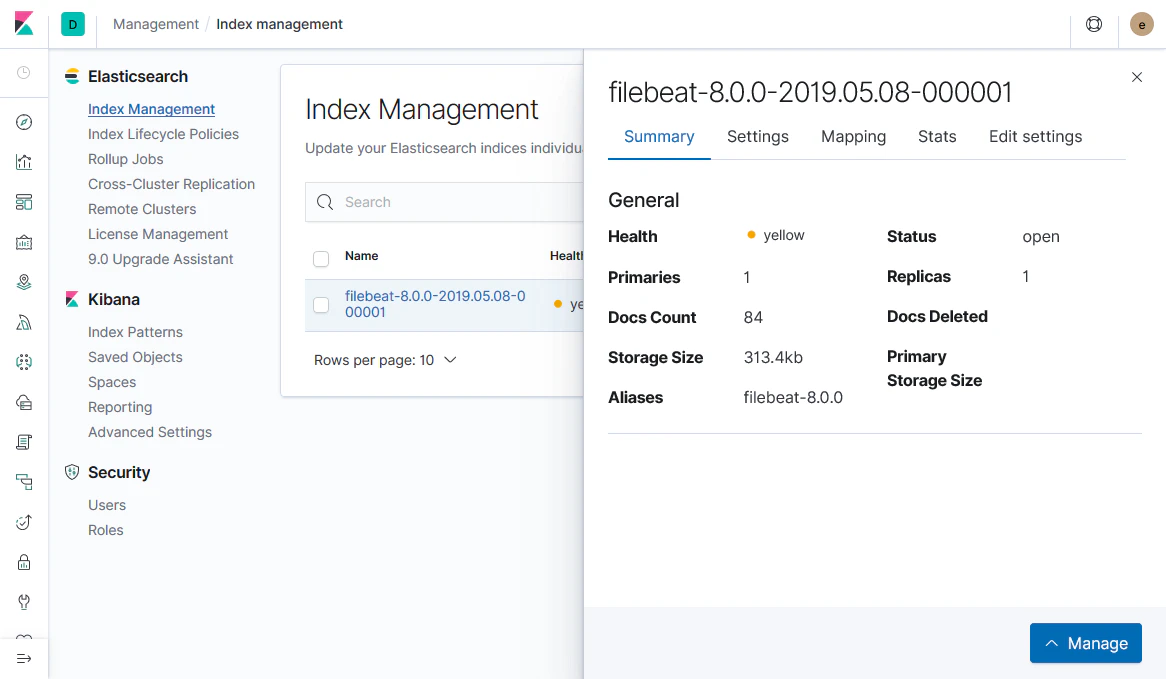Open Uptime via the checkmark arrow icon
Viewport: 1166px width, 679px height.
click(x=24, y=522)
